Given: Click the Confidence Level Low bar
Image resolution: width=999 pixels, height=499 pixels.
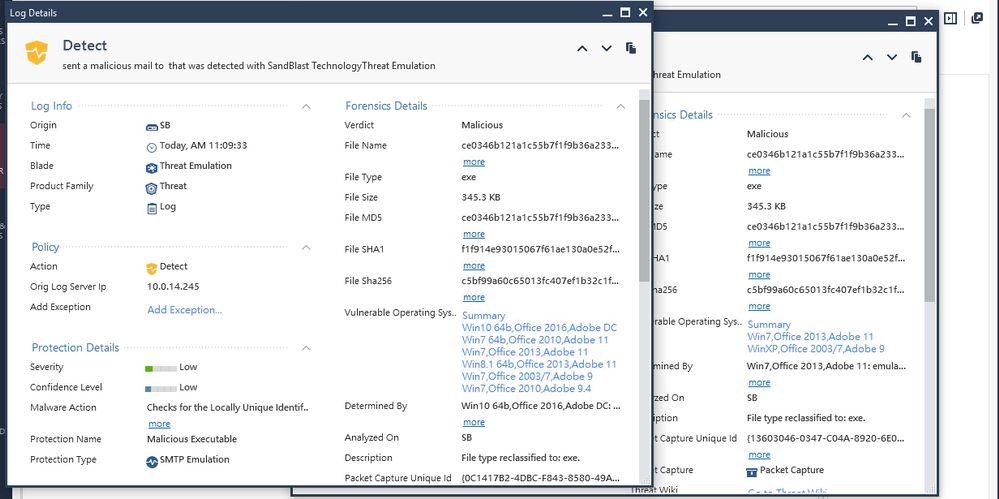Looking at the screenshot, I should pyautogui.click(x=161, y=389).
